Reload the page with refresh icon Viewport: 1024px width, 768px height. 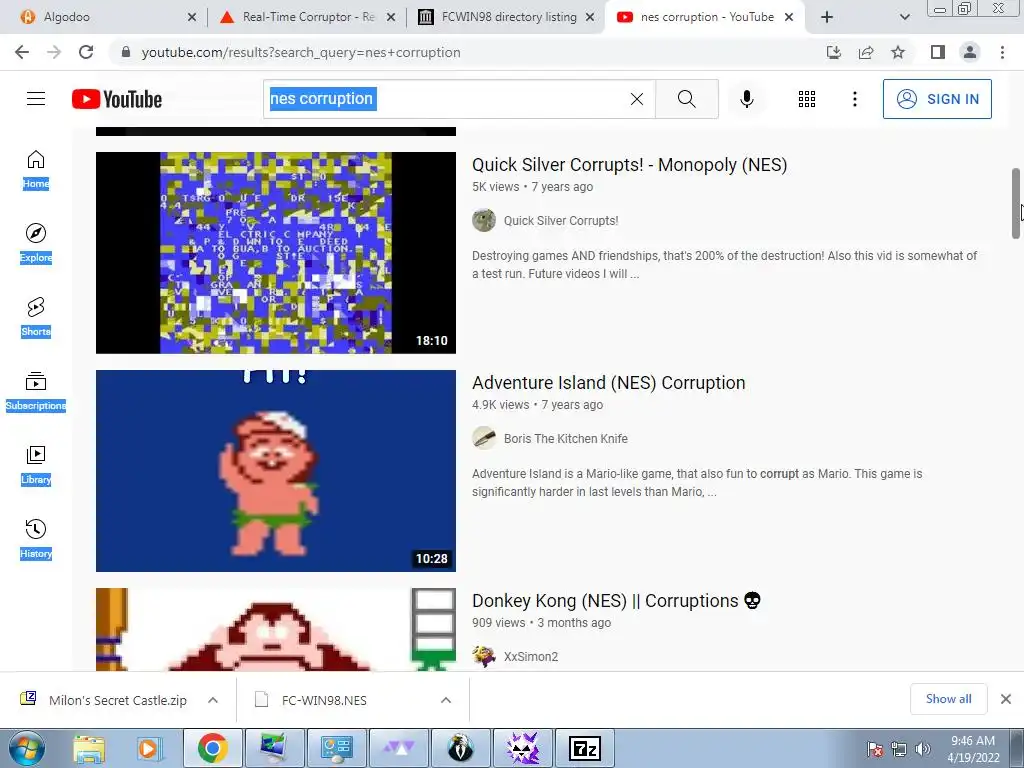click(86, 52)
